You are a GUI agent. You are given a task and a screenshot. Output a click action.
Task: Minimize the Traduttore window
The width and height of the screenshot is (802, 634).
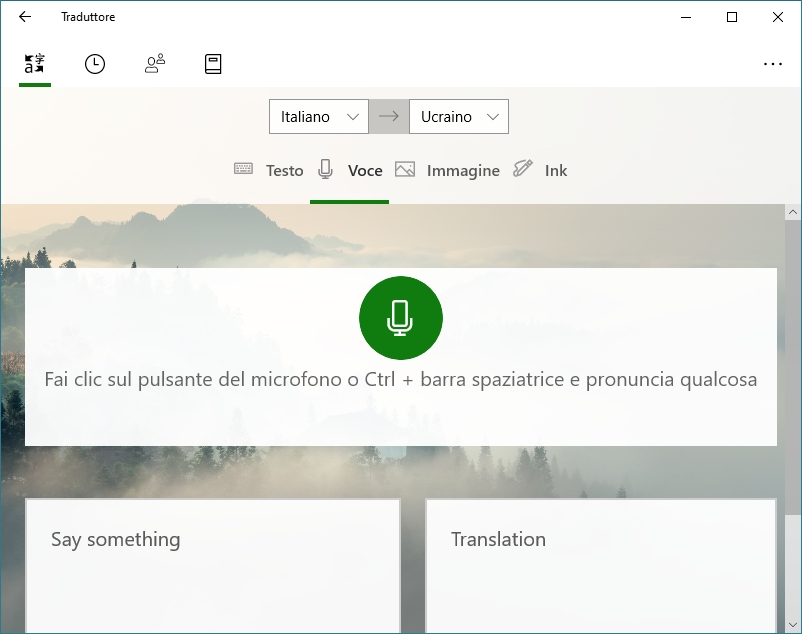[686, 17]
